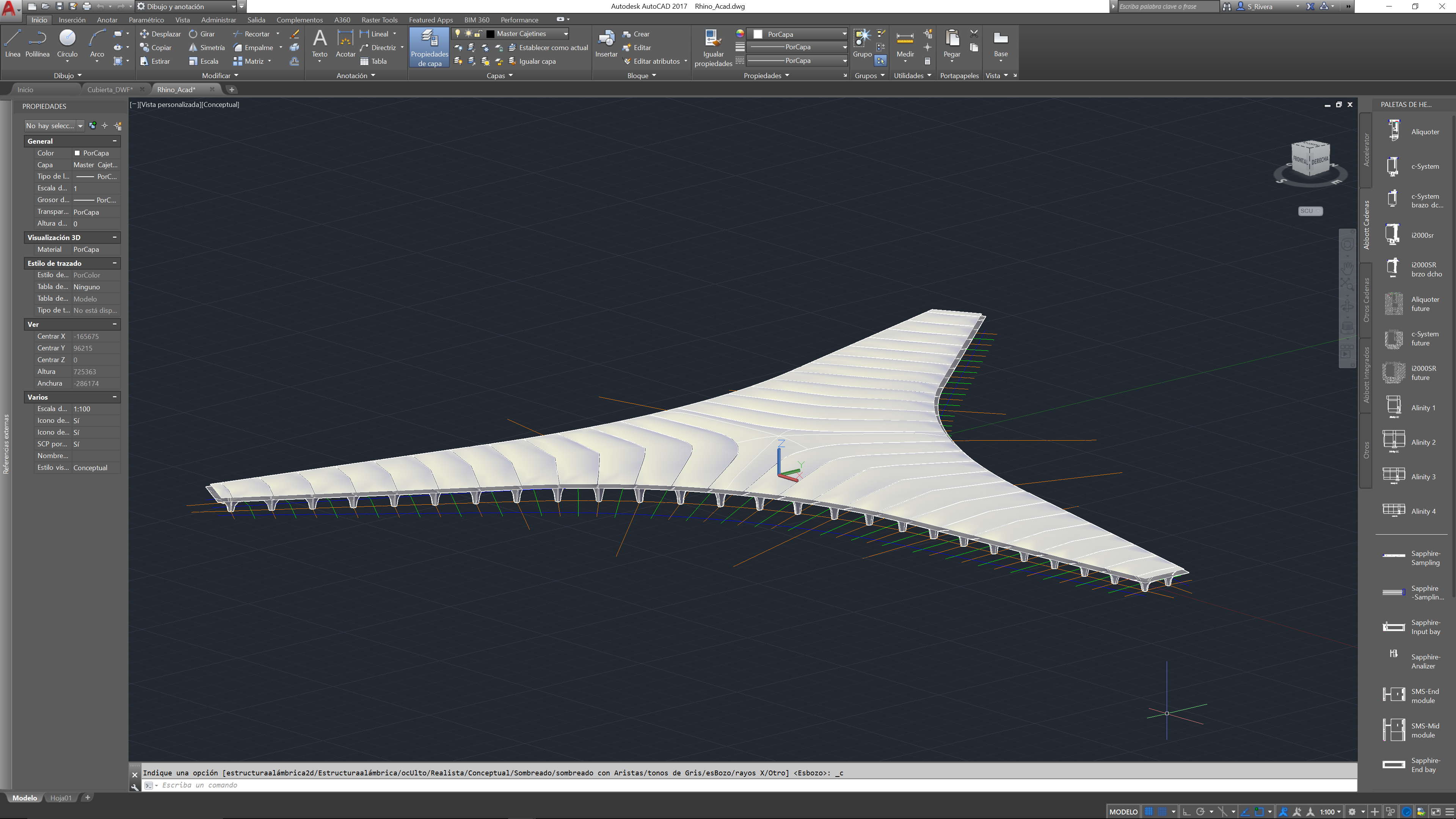This screenshot has width=1456, height=819.
Task: Open Propiedades de capa panel
Action: (429, 47)
